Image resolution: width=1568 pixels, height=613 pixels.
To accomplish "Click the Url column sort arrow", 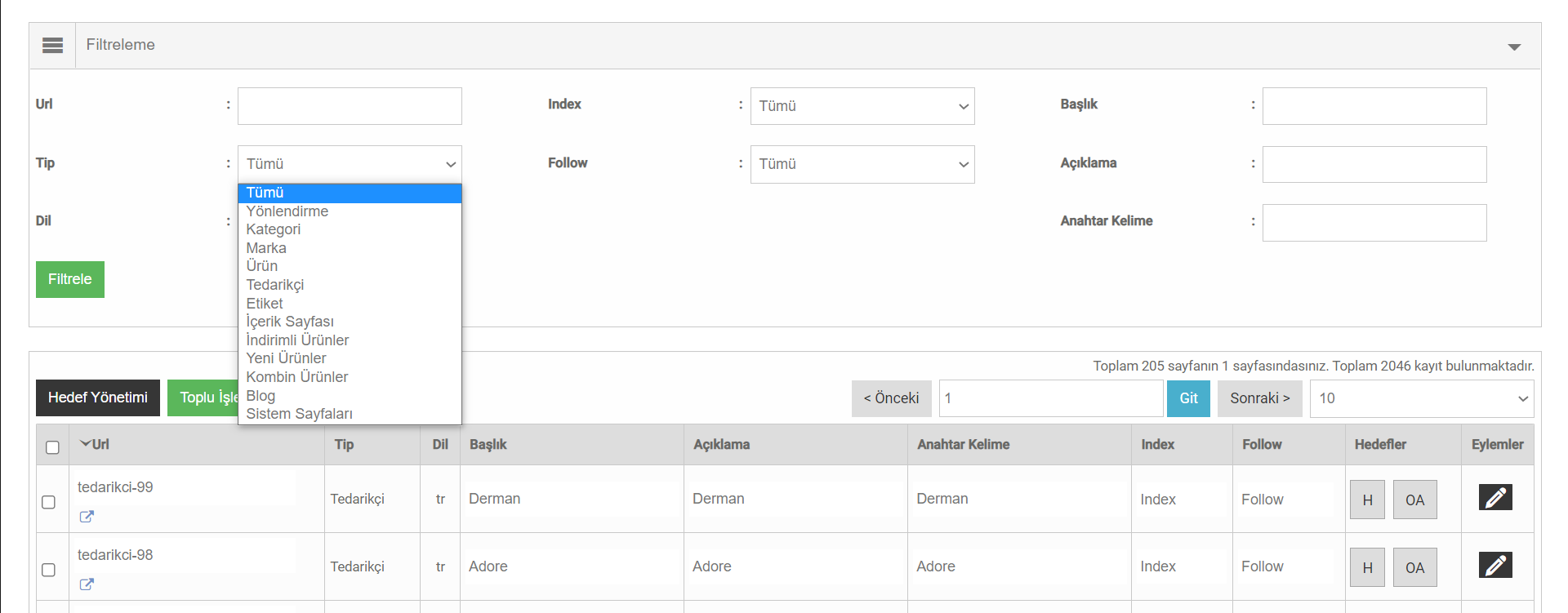I will tap(85, 444).
